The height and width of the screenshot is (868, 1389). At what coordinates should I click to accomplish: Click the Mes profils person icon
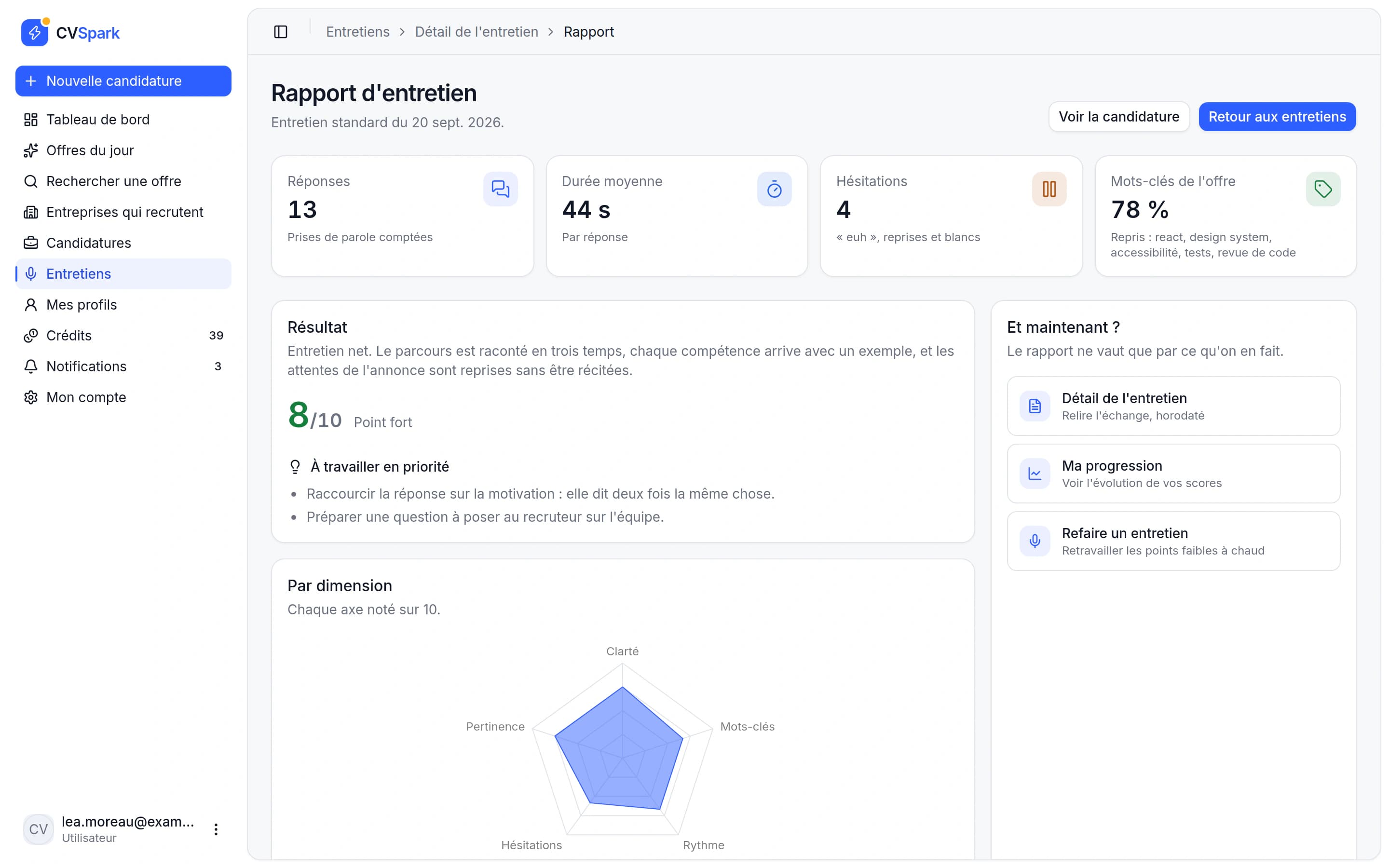[x=31, y=305]
